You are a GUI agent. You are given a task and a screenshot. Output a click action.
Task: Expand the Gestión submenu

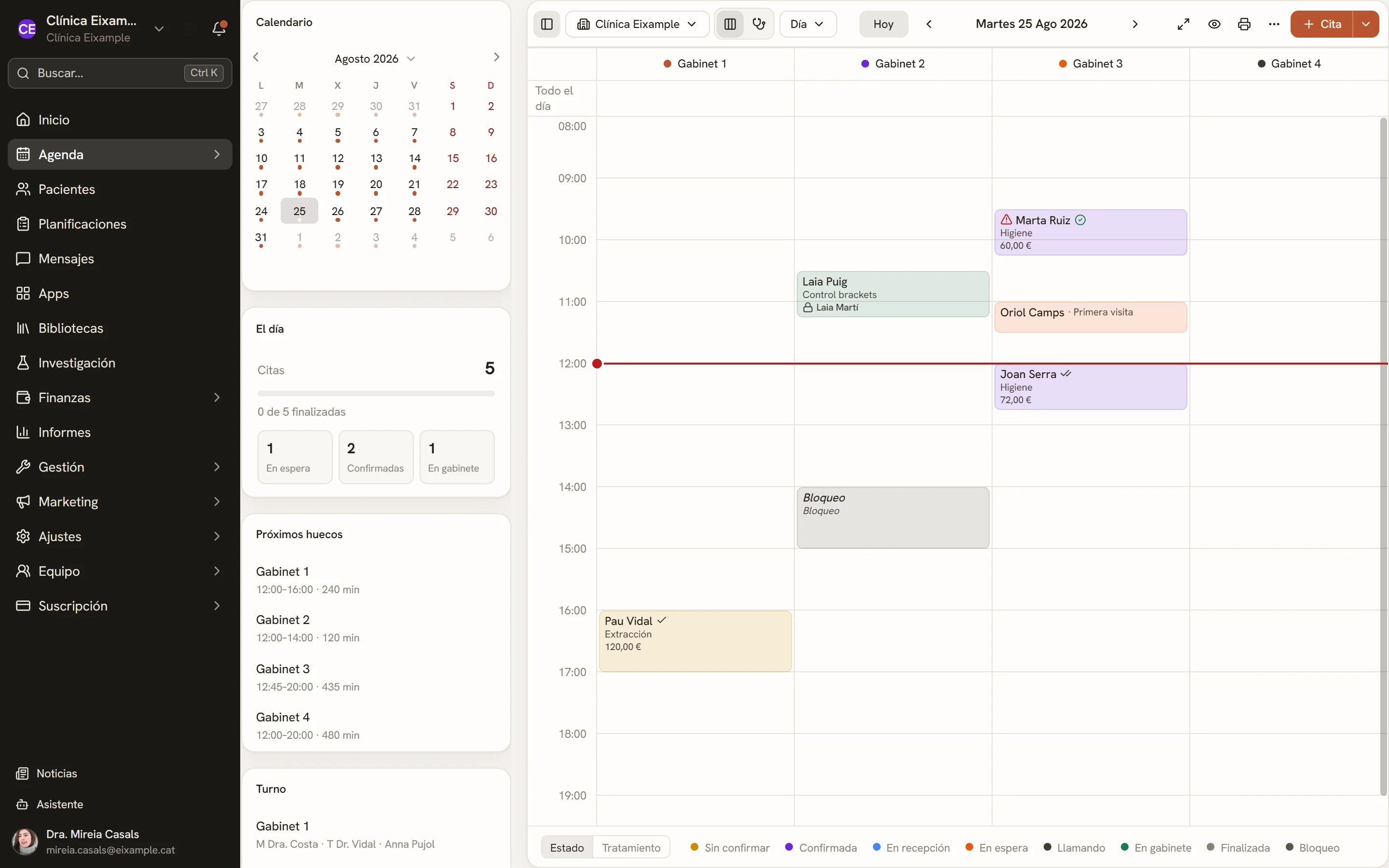(217, 467)
